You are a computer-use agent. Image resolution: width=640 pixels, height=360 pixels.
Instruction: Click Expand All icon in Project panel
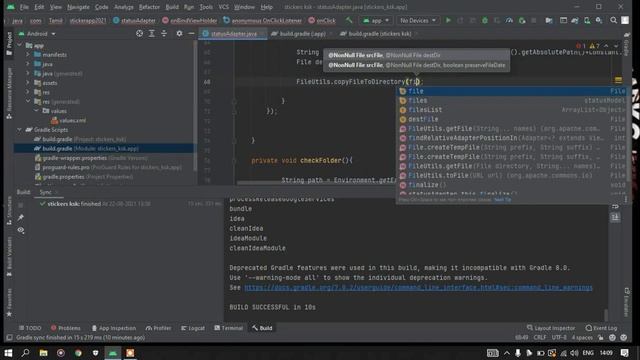tap(151, 33)
